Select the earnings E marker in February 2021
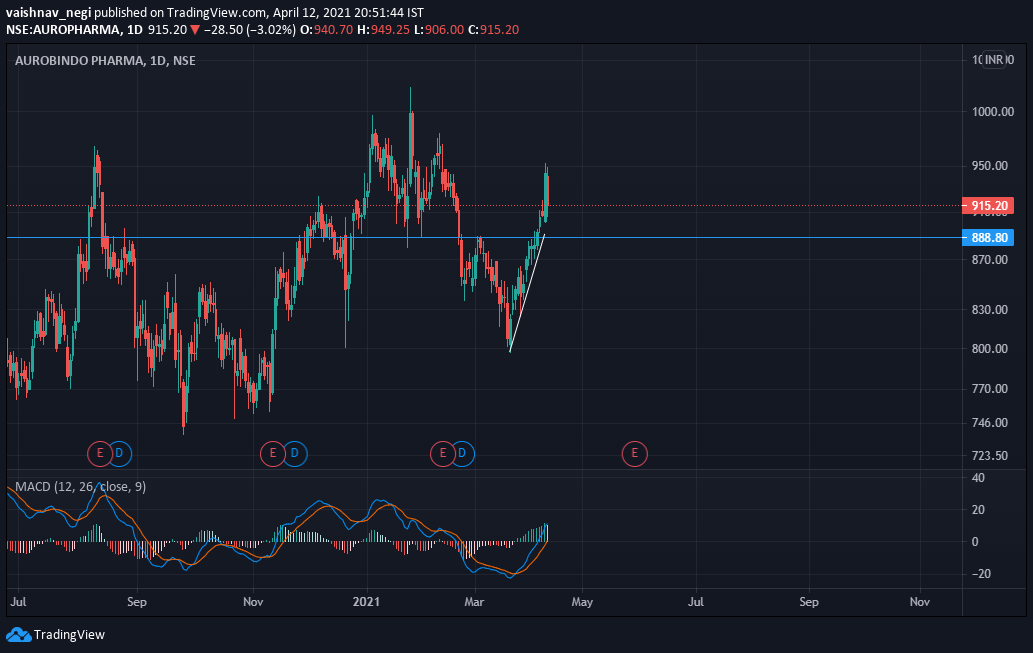 [443, 453]
